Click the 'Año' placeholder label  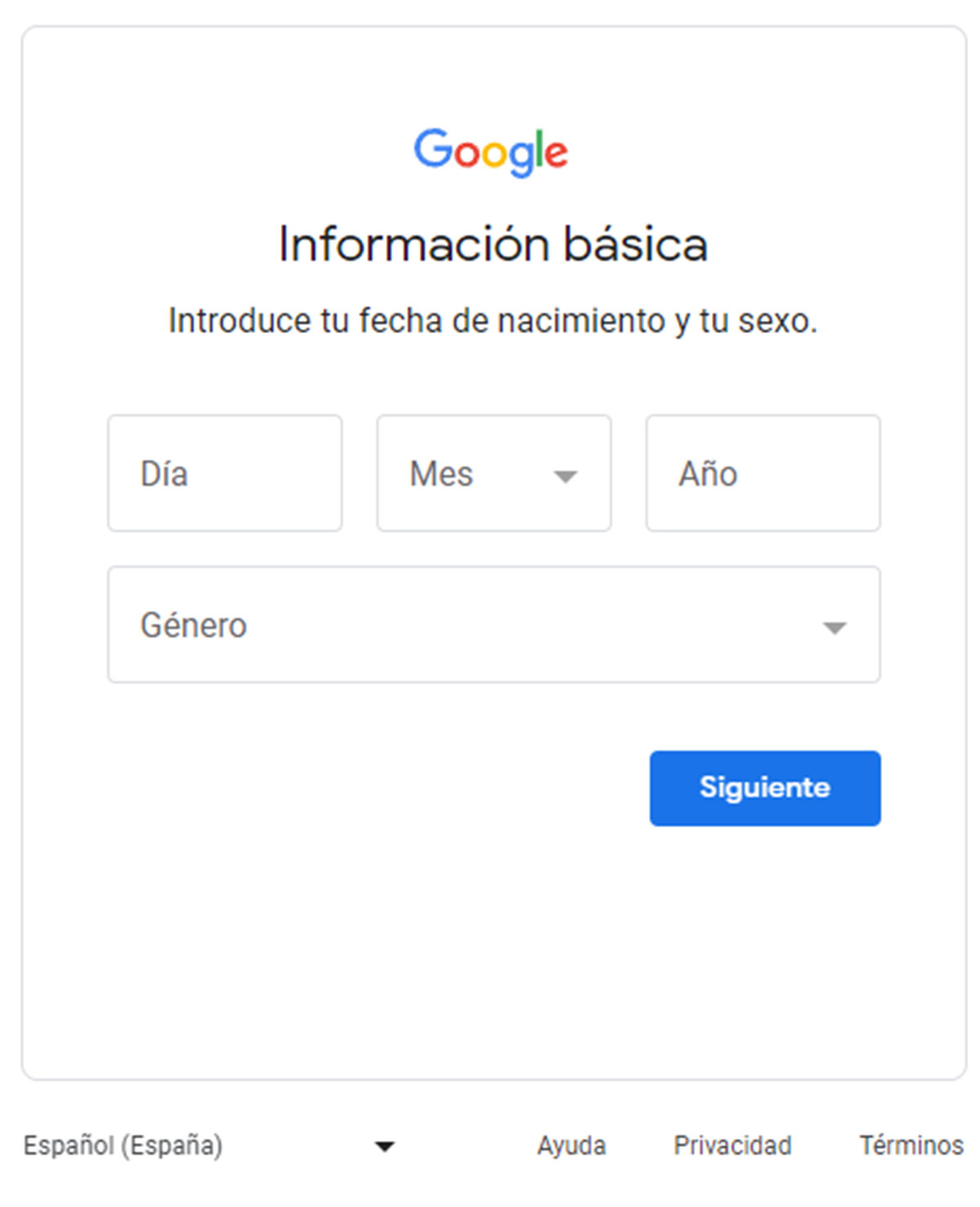tap(708, 474)
